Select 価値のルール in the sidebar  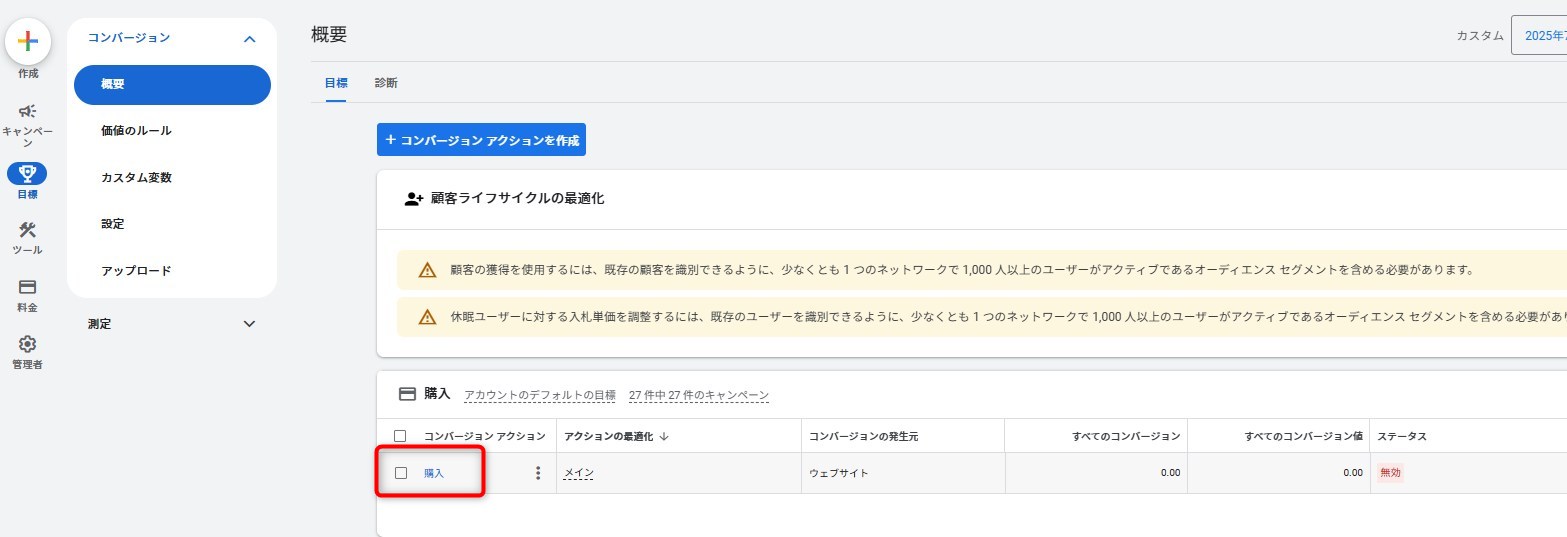click(x=136, y=131)
